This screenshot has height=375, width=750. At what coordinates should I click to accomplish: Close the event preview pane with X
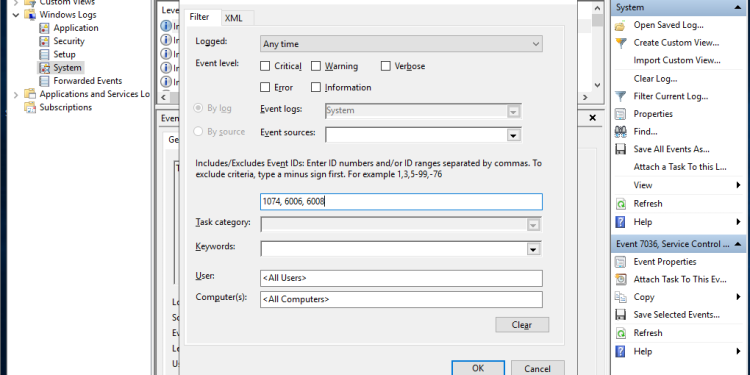(x=592, y=118)
